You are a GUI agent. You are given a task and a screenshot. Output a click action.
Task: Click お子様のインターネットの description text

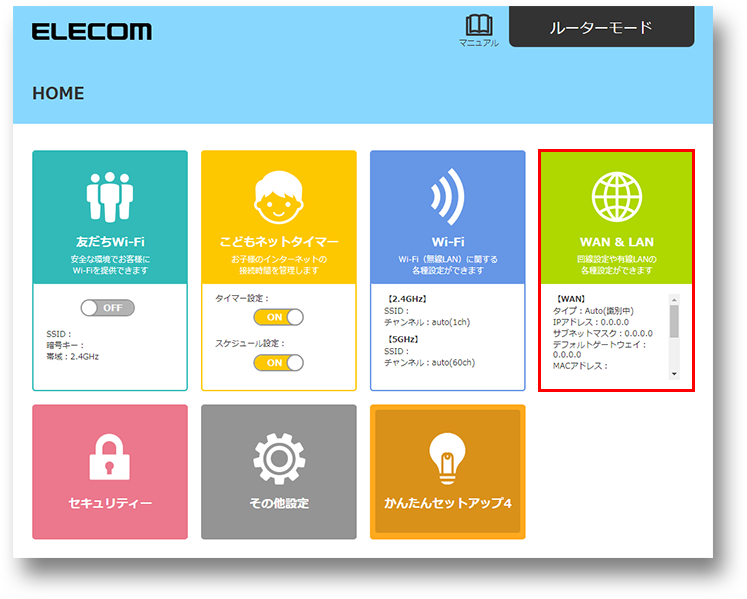[x=279, y=259]
